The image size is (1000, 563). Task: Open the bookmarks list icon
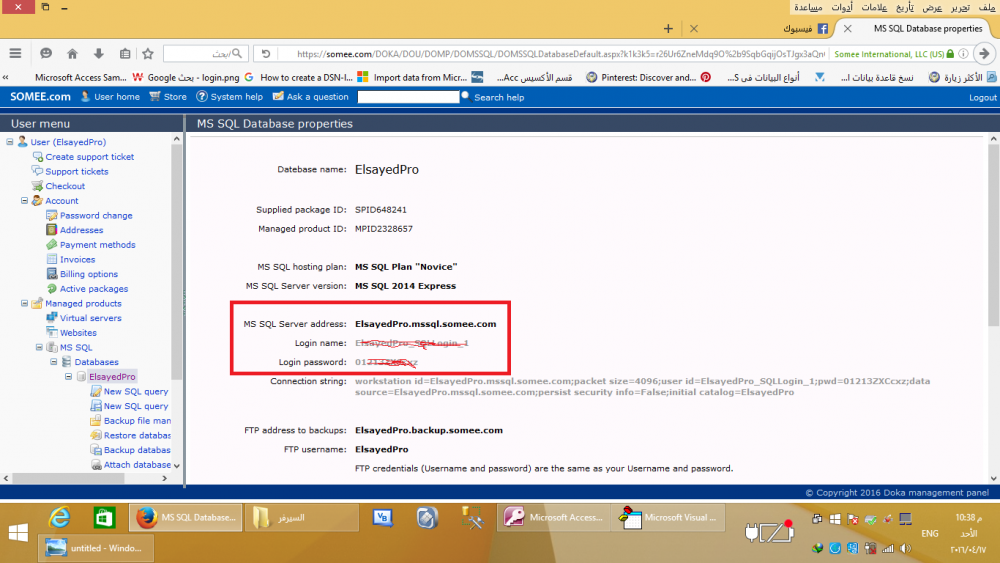click(x=125, y=54)
